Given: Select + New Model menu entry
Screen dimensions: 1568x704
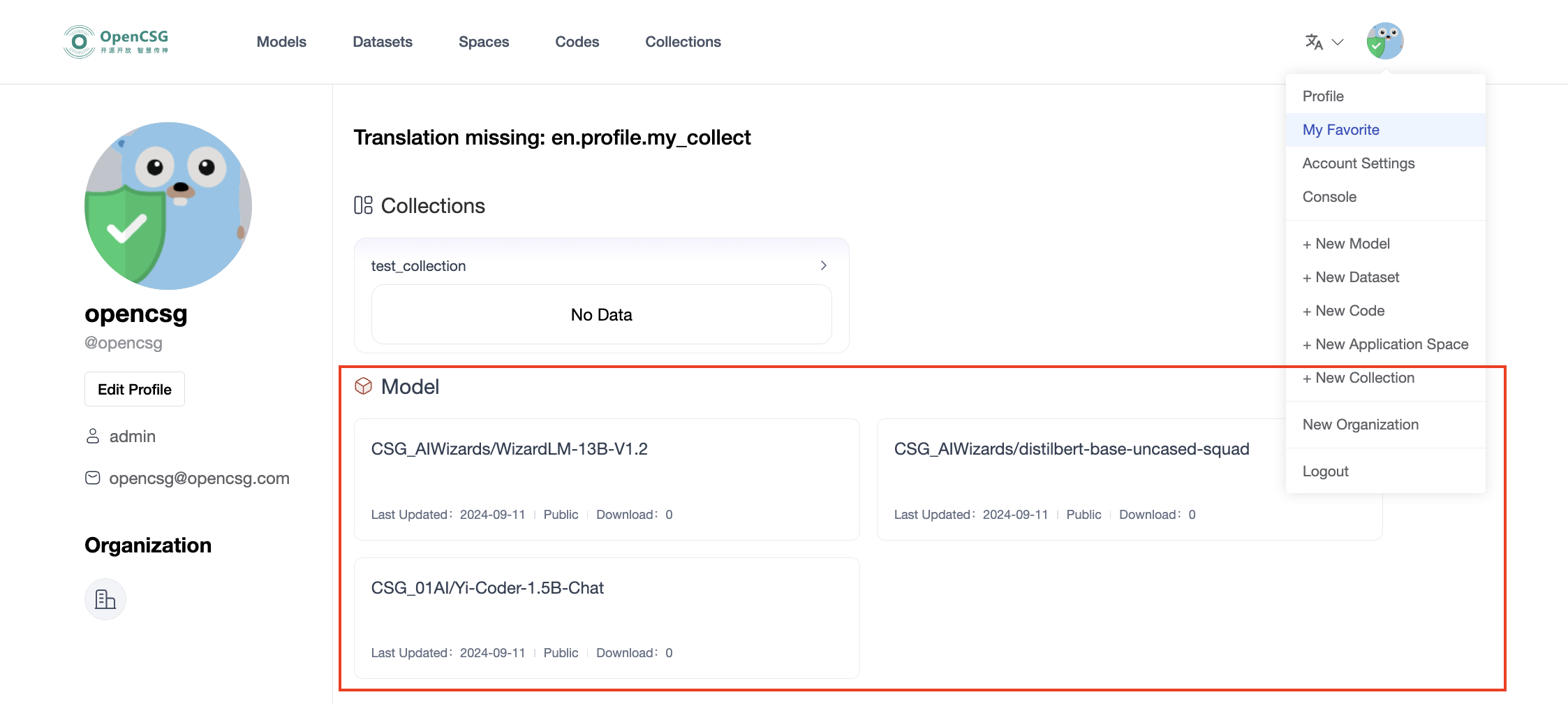Looking at the screenshot, I should click(x=1345, y=244).
